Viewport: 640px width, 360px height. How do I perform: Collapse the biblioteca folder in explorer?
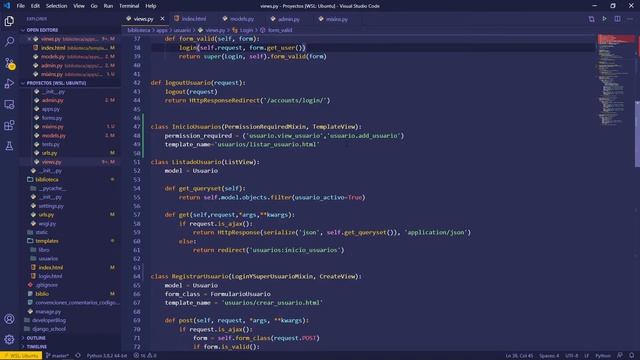point(46,180)
